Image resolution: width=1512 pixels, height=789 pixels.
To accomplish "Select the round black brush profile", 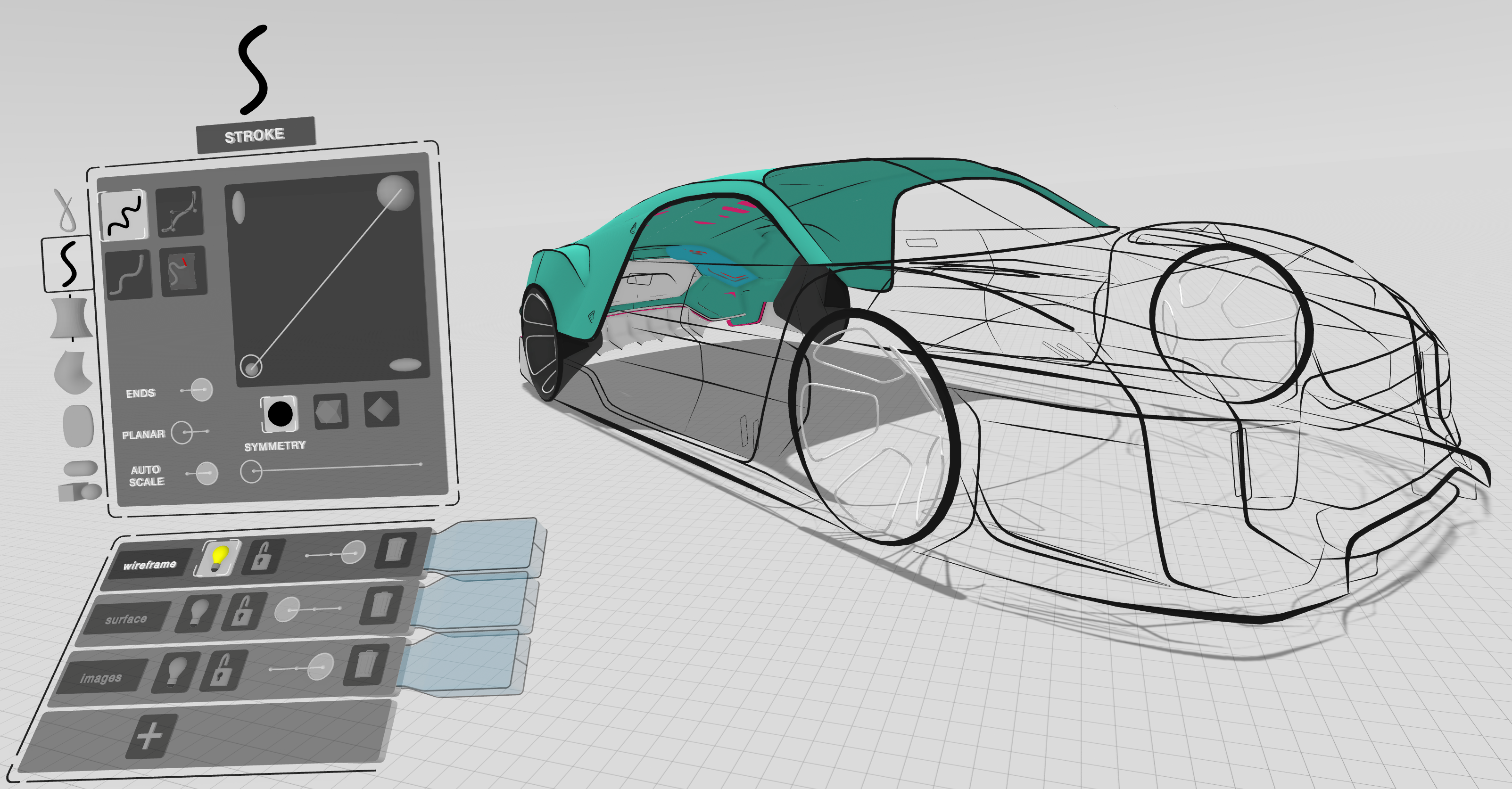I will (280, 414).
